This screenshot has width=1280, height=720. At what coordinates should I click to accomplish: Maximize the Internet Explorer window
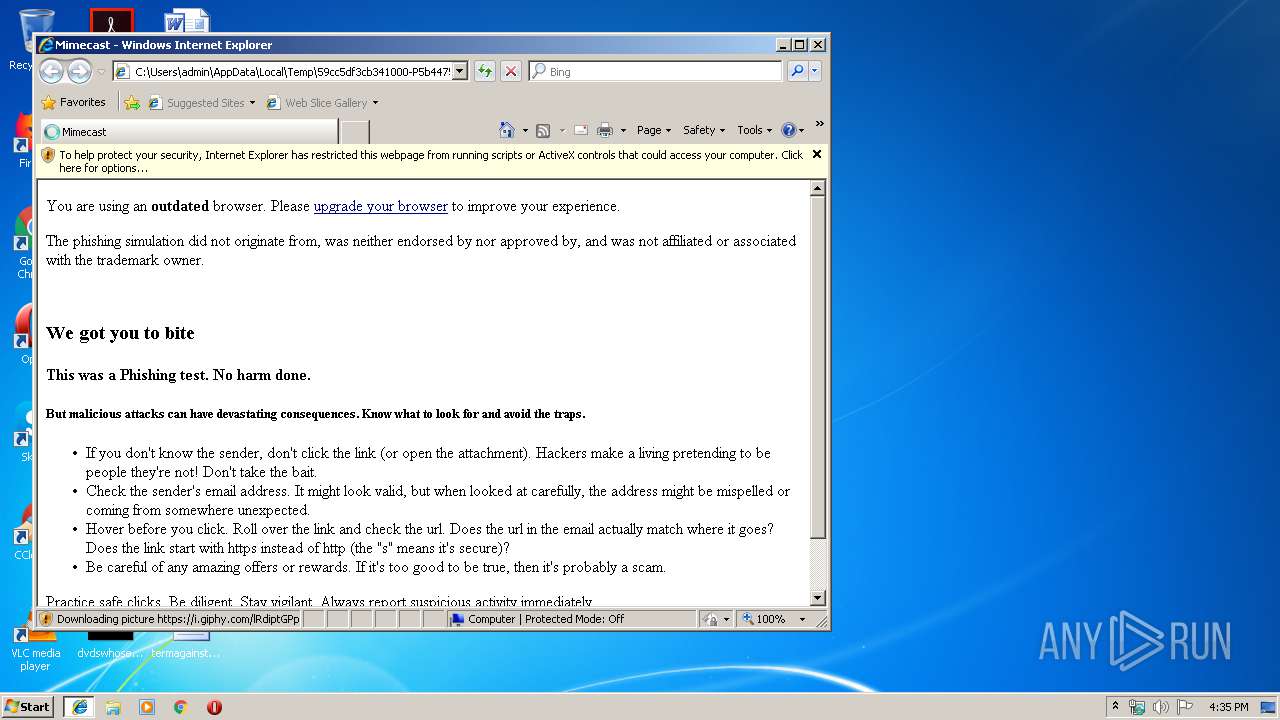799,45
